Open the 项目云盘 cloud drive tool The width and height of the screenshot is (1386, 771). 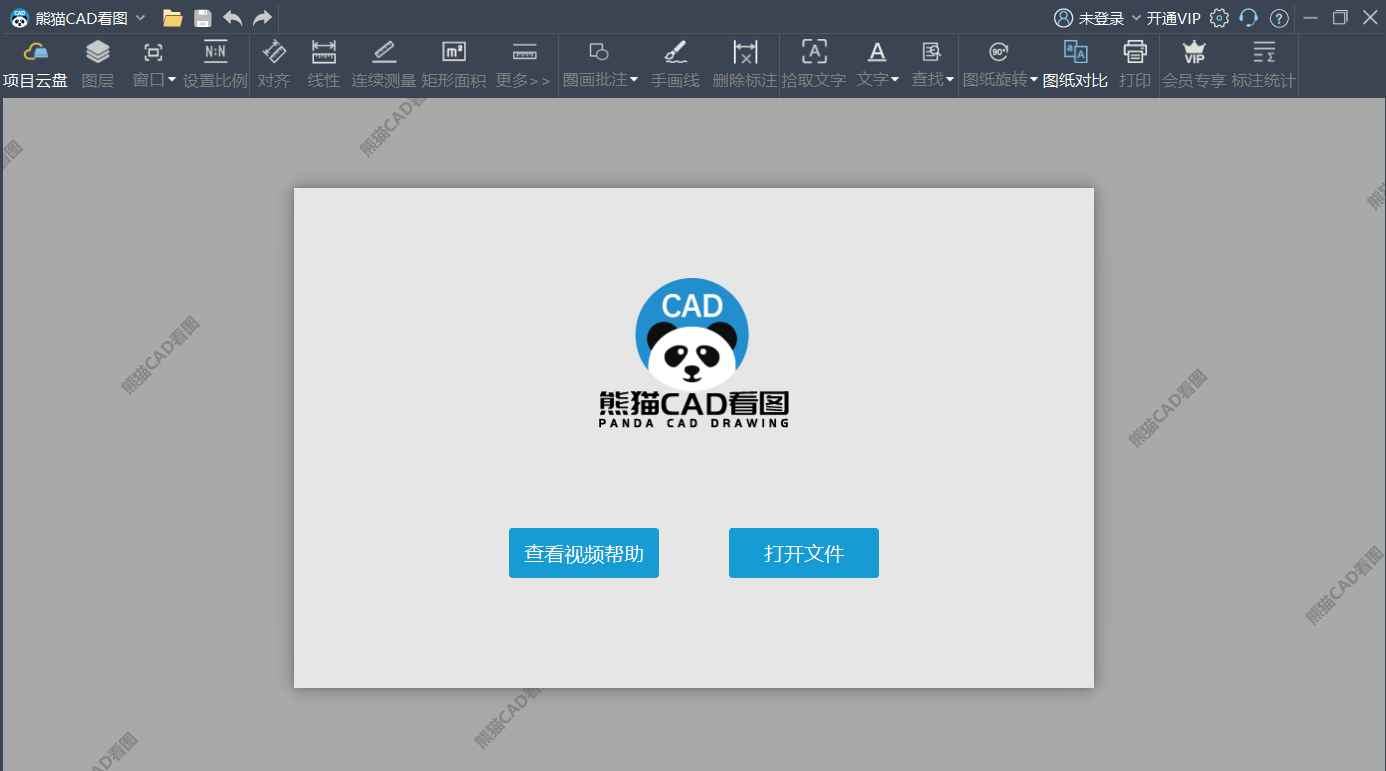[x=35, y=66]
